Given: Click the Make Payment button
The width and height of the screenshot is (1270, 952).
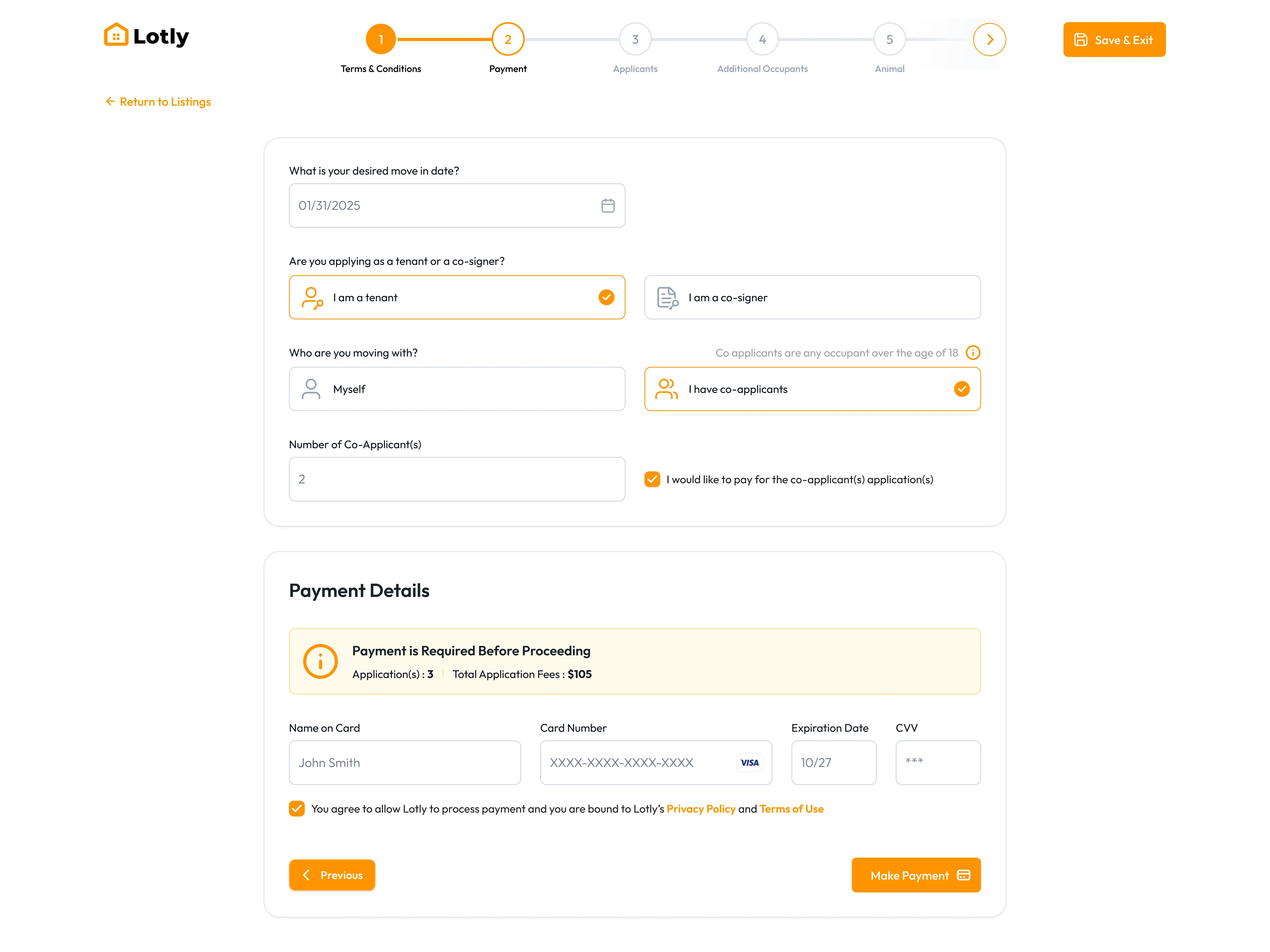Looking at the screenshot, I should [916, 875].
